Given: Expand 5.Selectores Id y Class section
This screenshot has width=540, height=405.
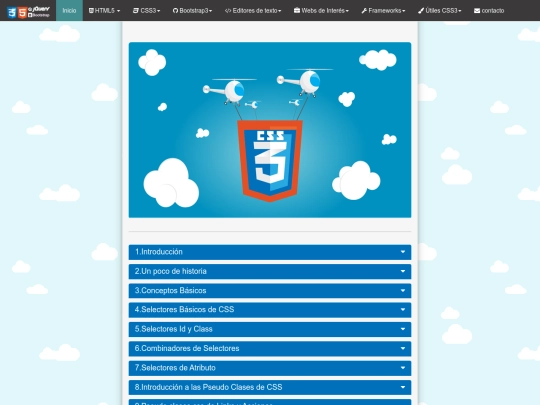Looking at the screenshot, I should [270, 329].
